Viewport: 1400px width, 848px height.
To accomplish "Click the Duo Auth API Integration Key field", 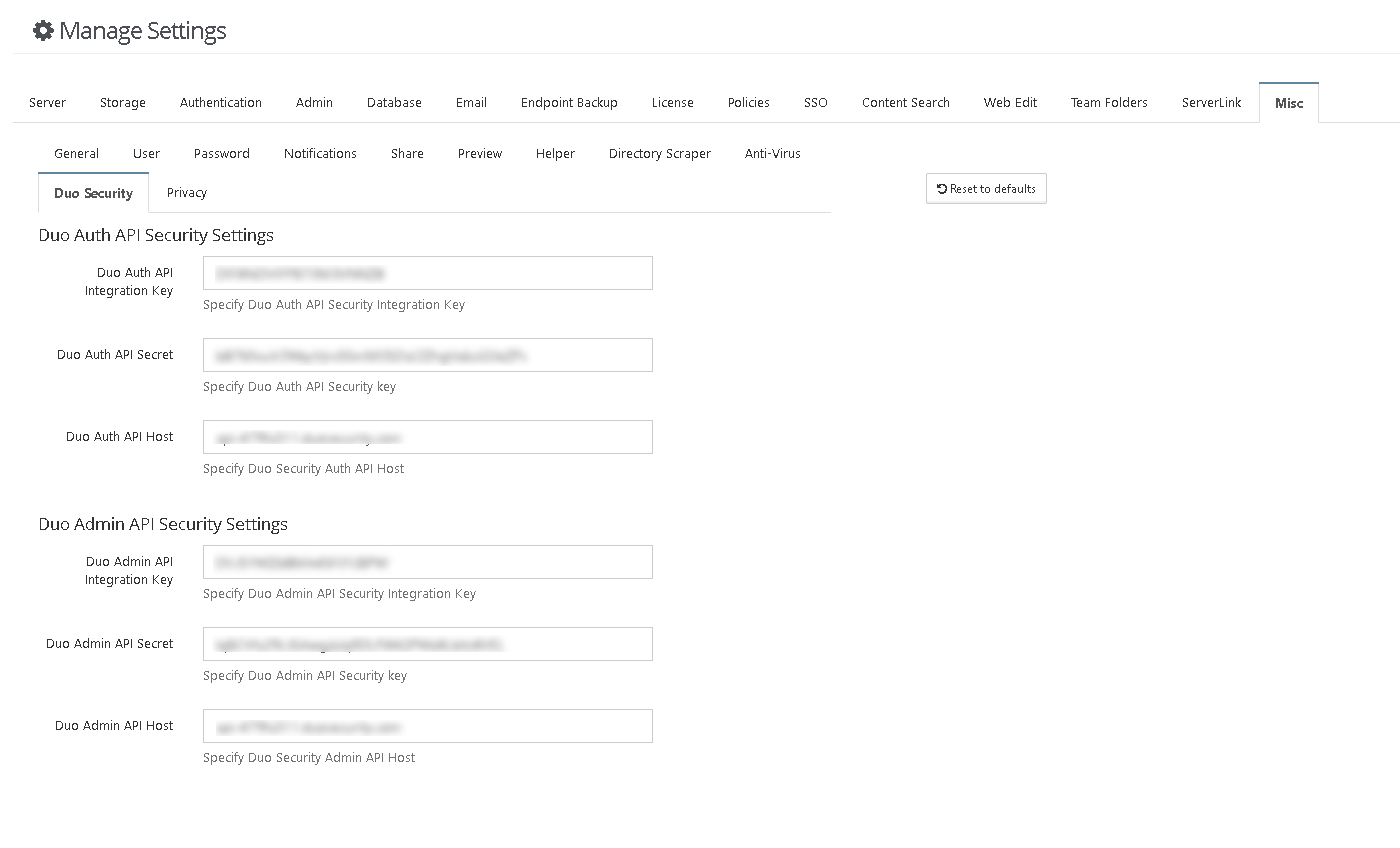I will 428,273.
